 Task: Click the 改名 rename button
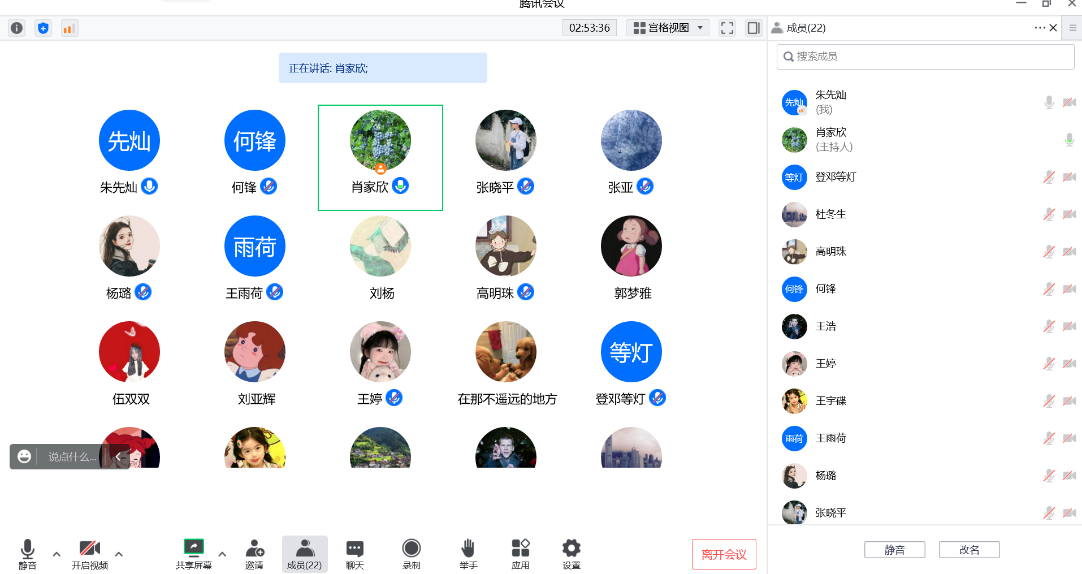tap(969, 550)
